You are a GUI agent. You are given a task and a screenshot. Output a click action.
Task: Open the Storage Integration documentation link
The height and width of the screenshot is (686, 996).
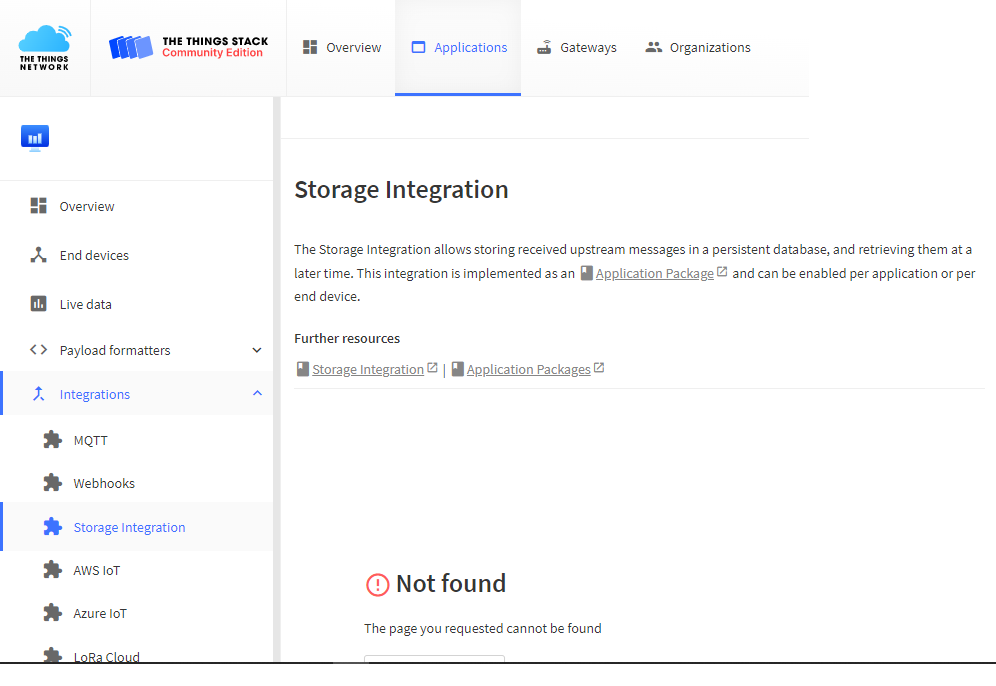coord(367,369)
